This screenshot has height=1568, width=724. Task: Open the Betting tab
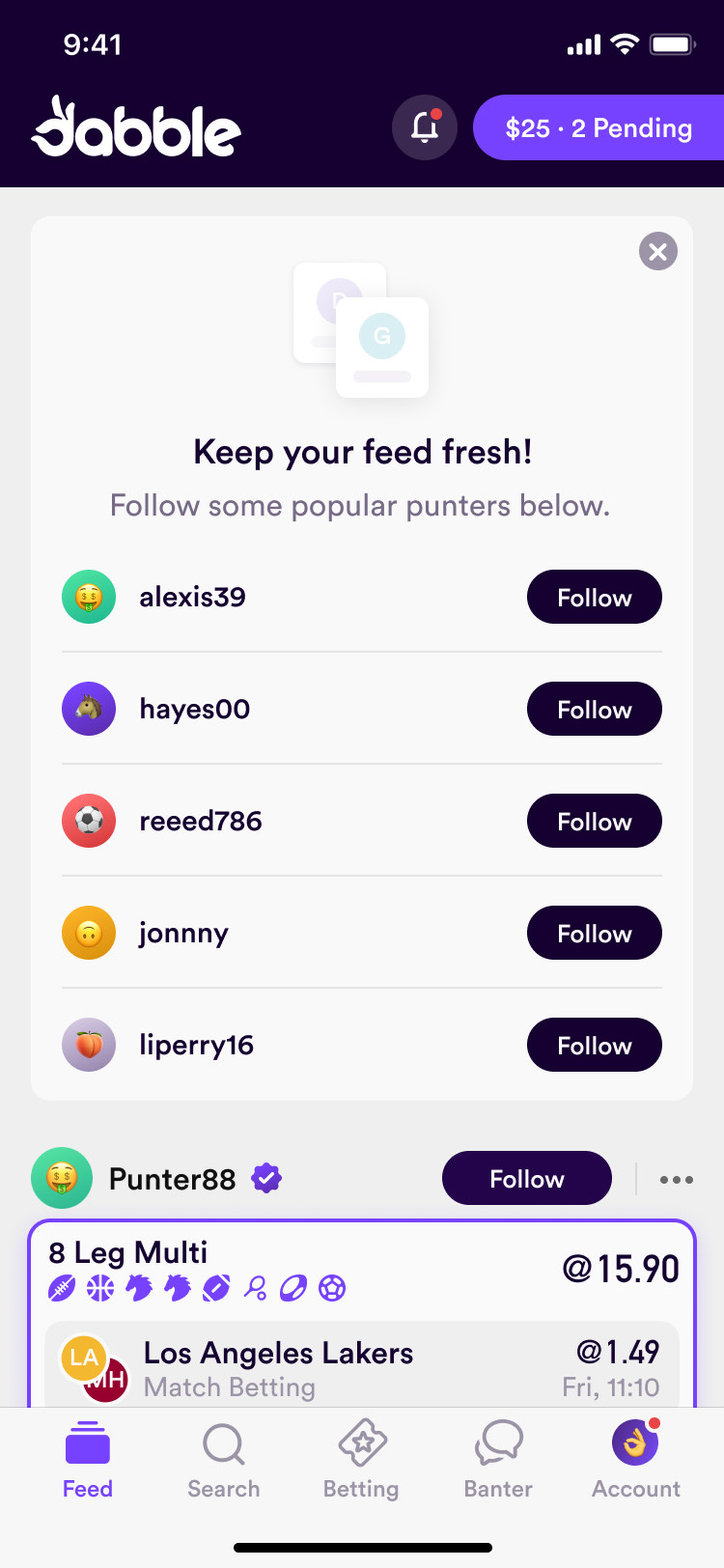pyautogui.click(x=361, y=1461)
